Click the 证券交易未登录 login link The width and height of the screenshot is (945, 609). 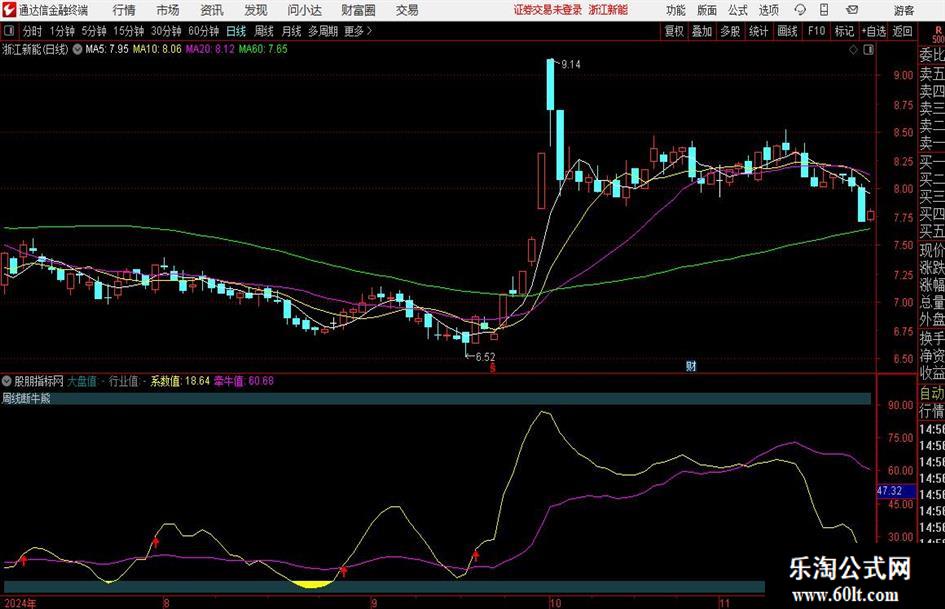[548, 10]
